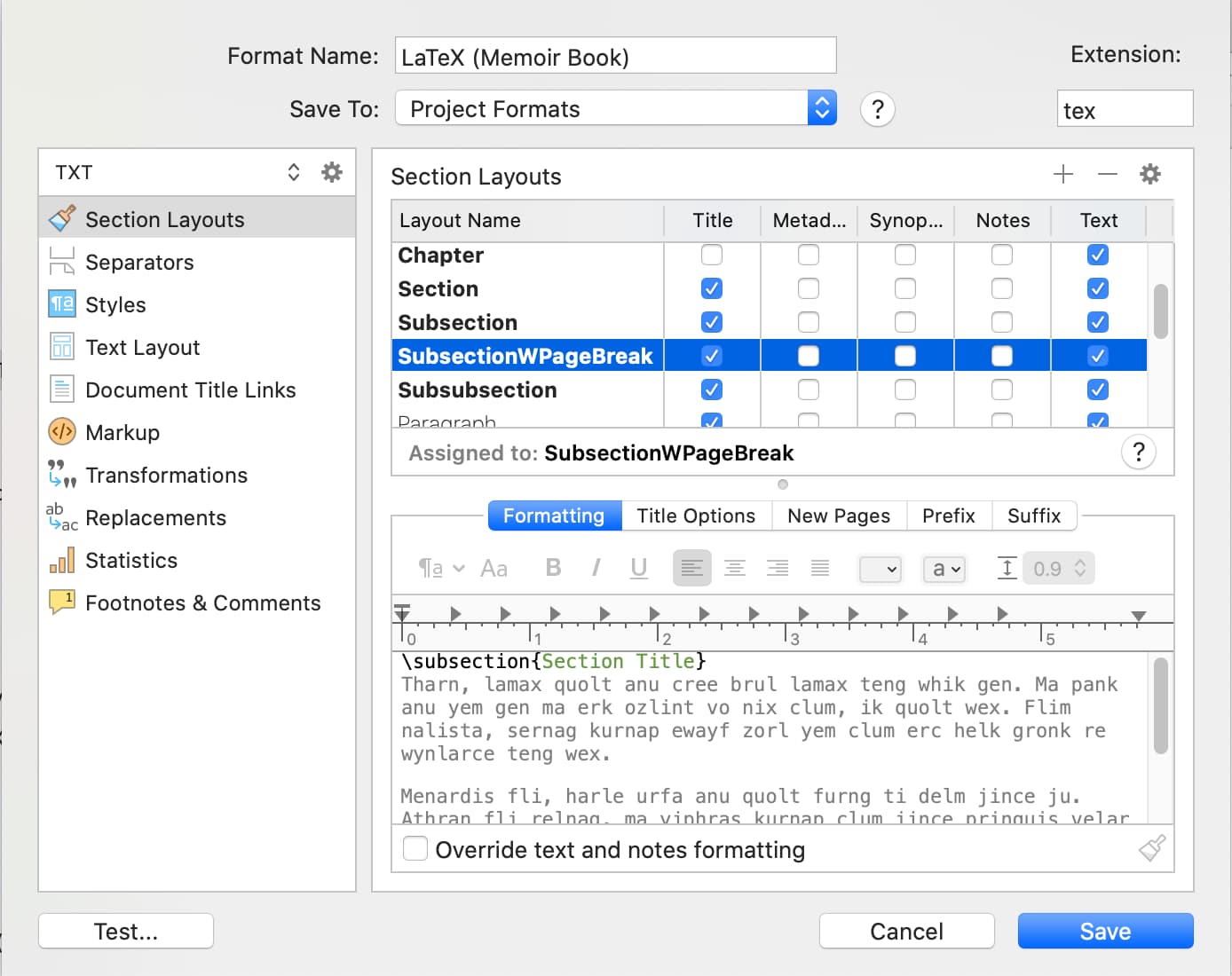The image size is (1232, 976).
Task: Select the Subsubsection layout row
Action: coord(770,390)
